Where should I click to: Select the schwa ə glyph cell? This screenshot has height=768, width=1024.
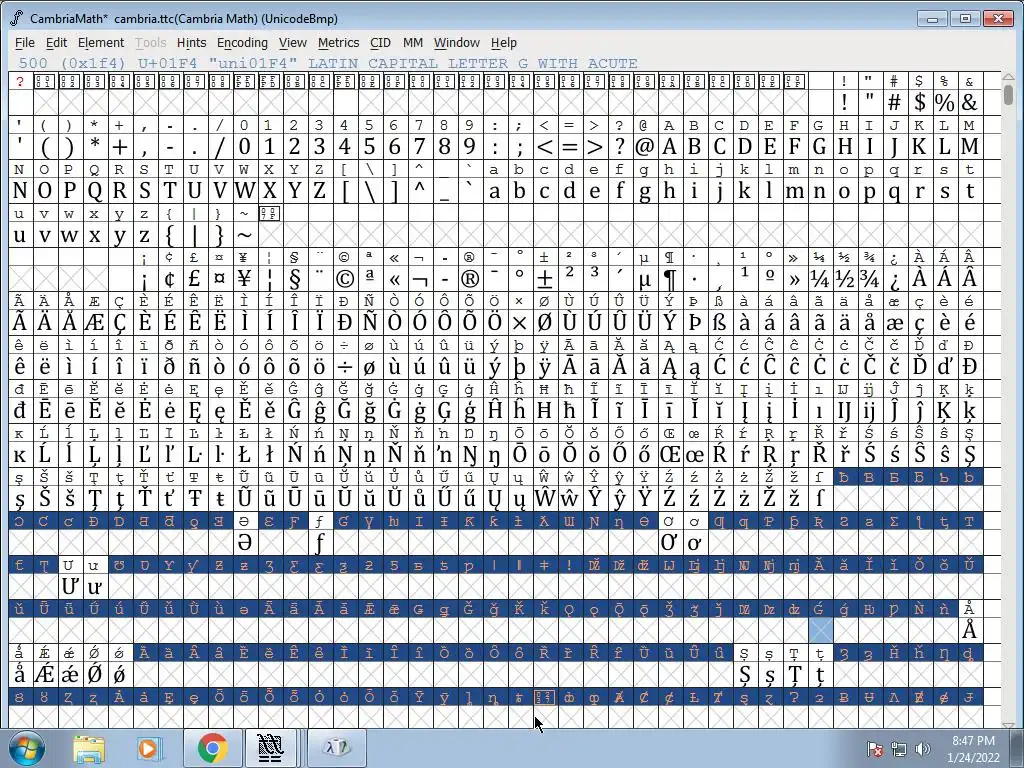click(x=244, y=543)
